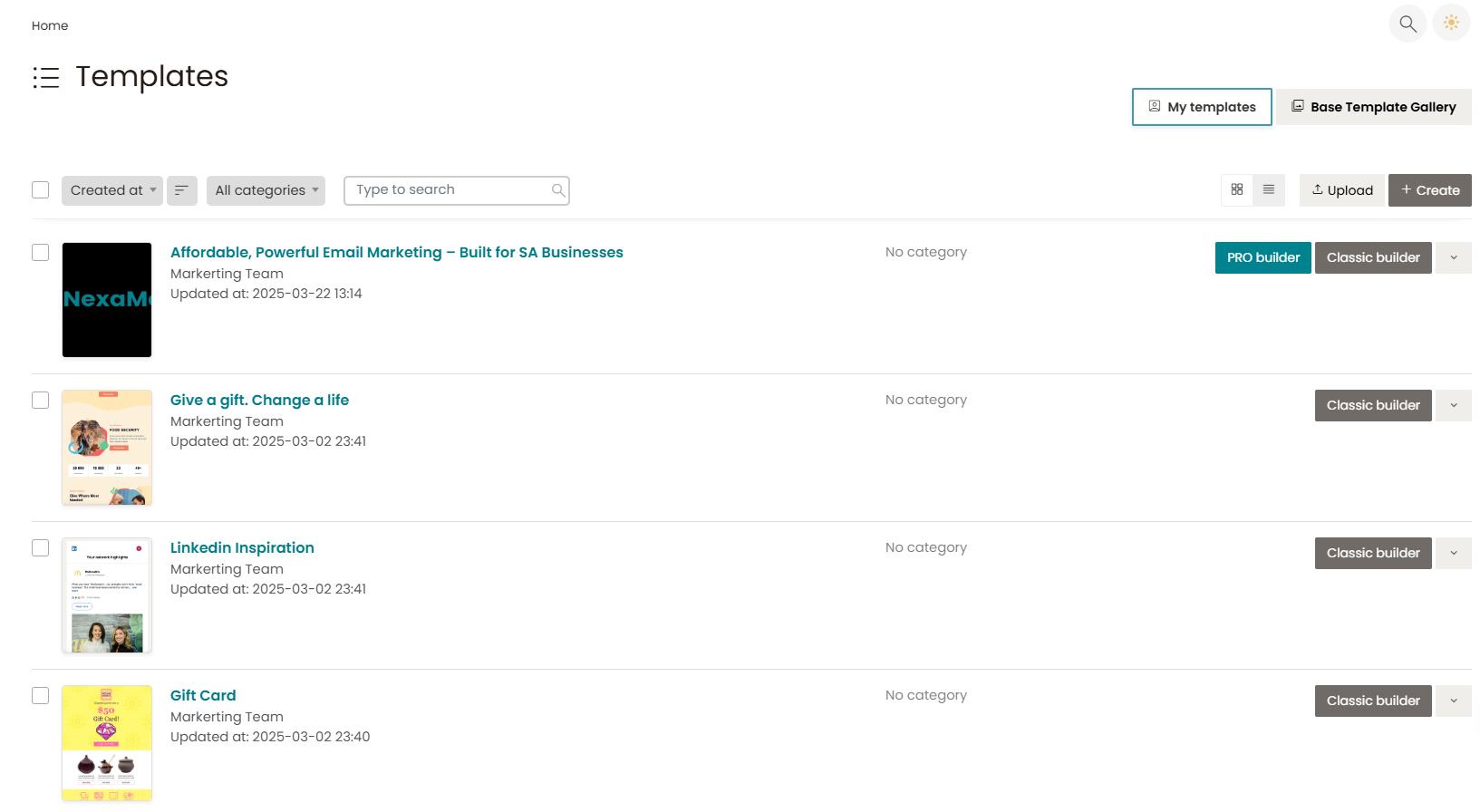Open Affordable, Powerful Email Marketing template title
Viewport: 1480px width, 812px height.
coord(397,252)
